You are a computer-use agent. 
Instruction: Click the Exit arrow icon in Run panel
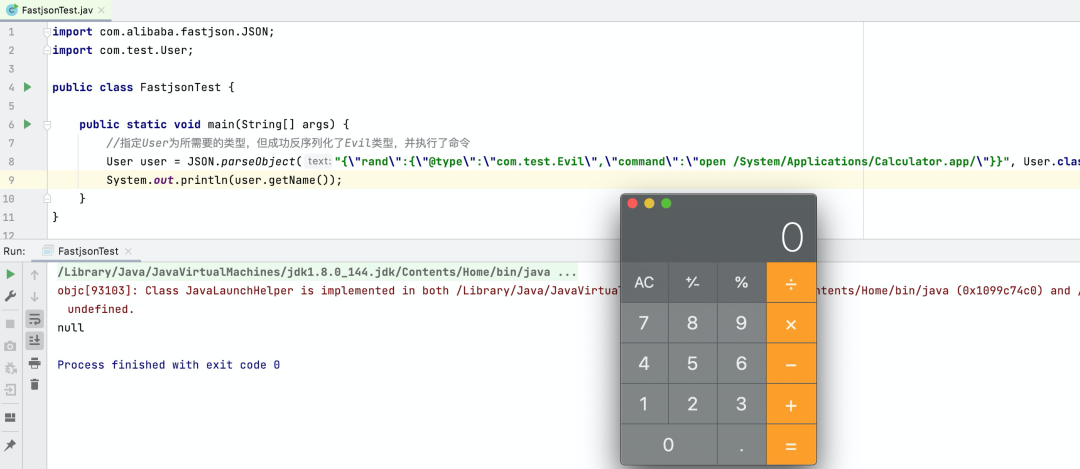10,390
